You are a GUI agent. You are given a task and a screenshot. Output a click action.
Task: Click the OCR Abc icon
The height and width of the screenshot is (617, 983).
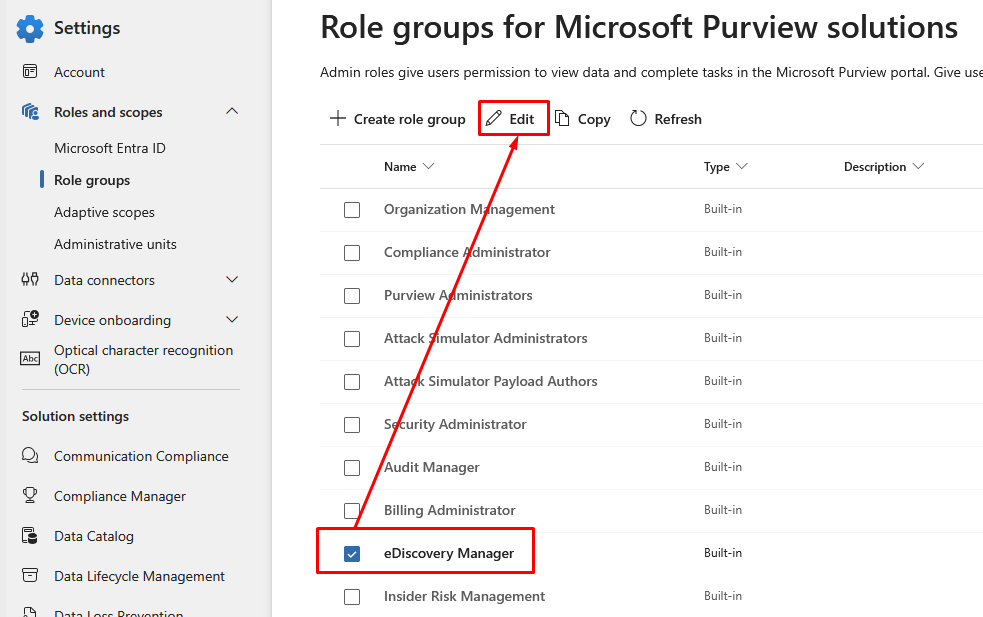click(x=30, y=359)
